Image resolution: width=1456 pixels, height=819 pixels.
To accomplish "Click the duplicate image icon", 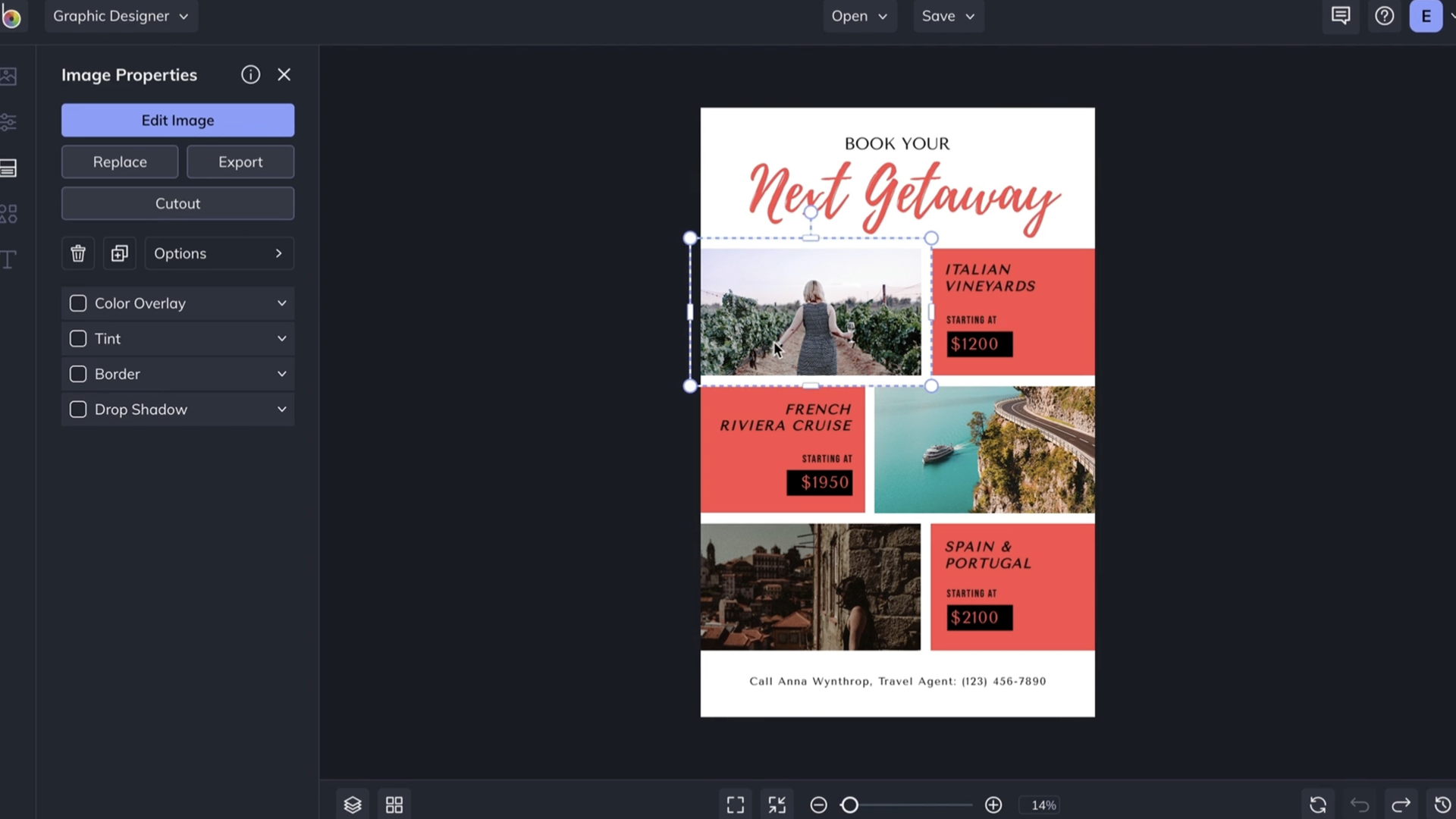I will tap(119, 253).
